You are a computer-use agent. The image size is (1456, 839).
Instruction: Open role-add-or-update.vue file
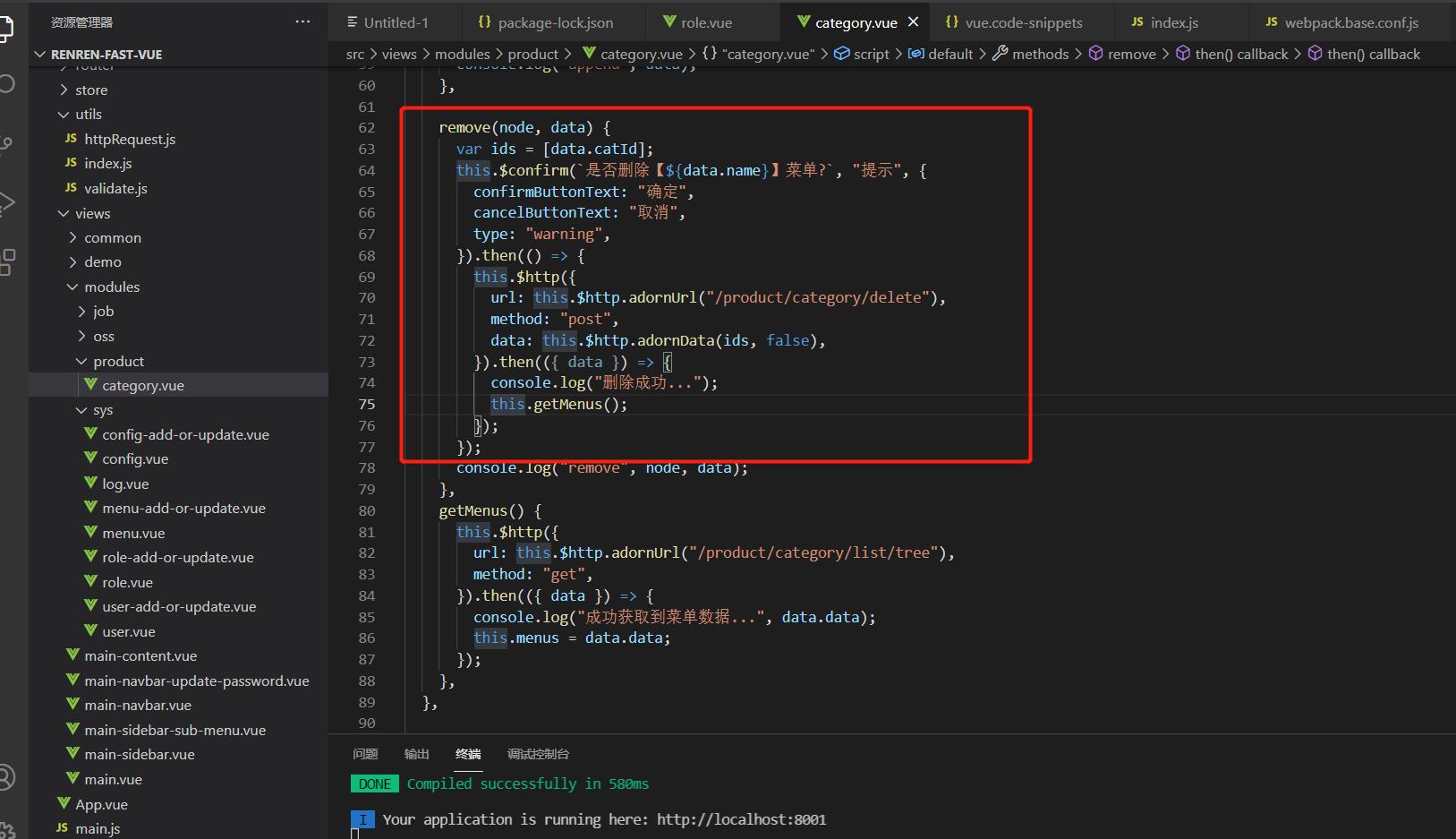(x=178, y=557)
